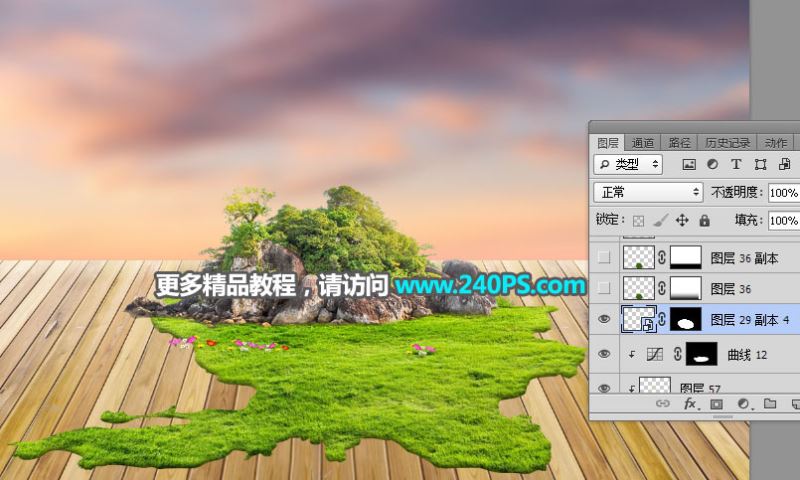800x480 pixels.
Task: Select the 曲线 12 mask thumbnail
Action: point(702,354)
